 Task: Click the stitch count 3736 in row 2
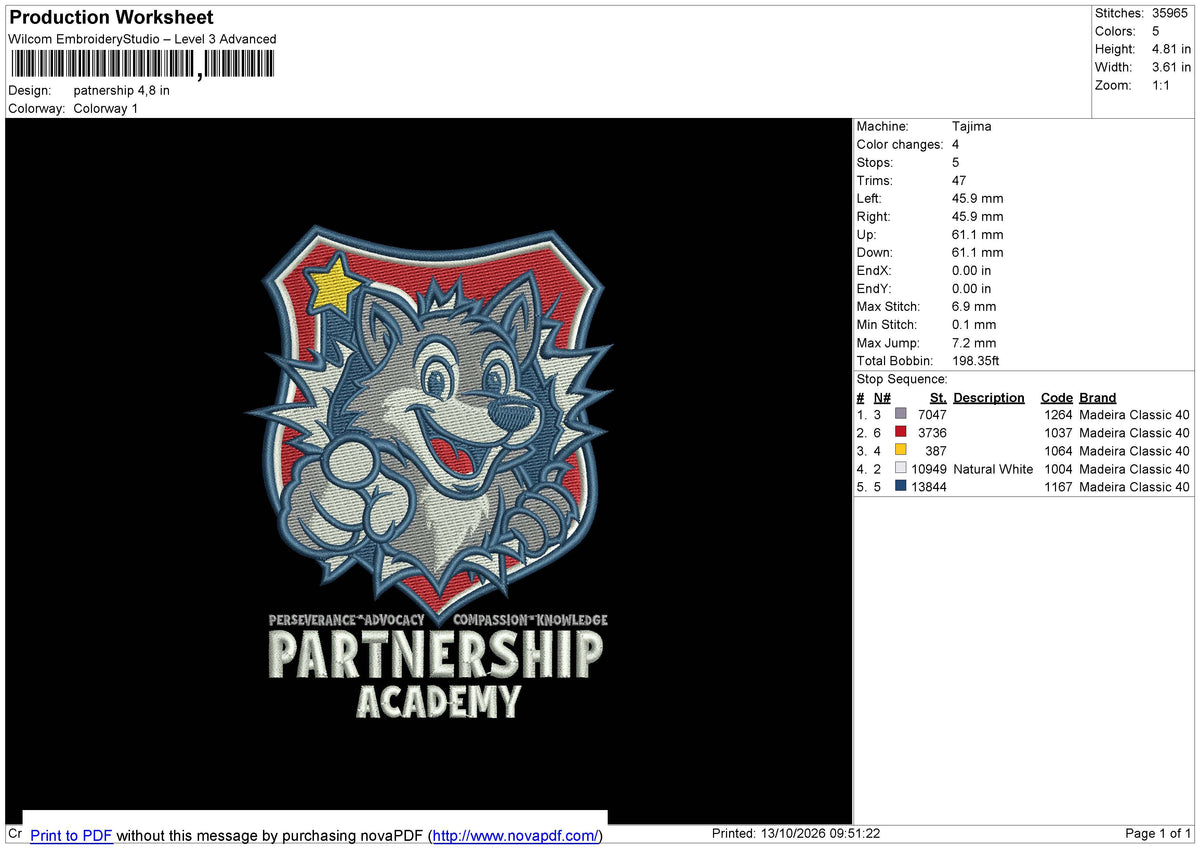click(x=932, y=432)
